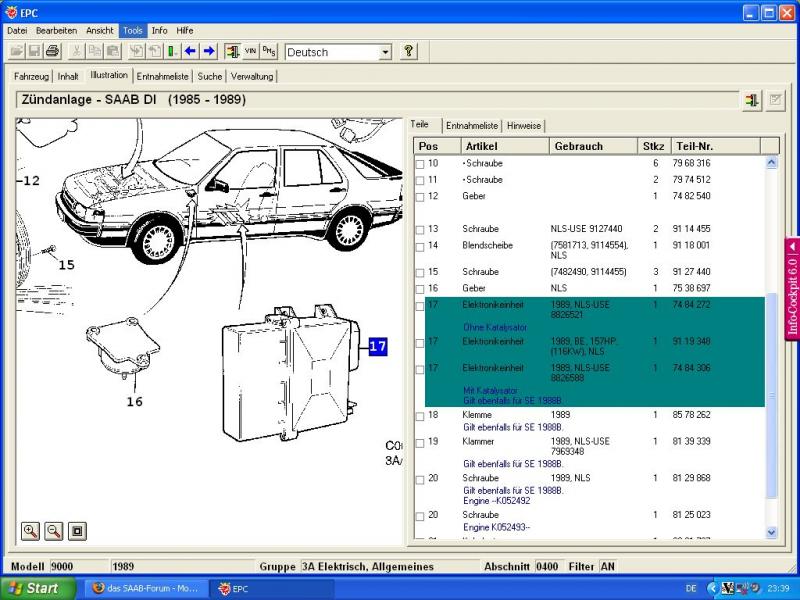800x600 pixels.
Task: Toggle the colored filter icon in the toolbar
Action: pyautogui.click(x=232, y=51)
